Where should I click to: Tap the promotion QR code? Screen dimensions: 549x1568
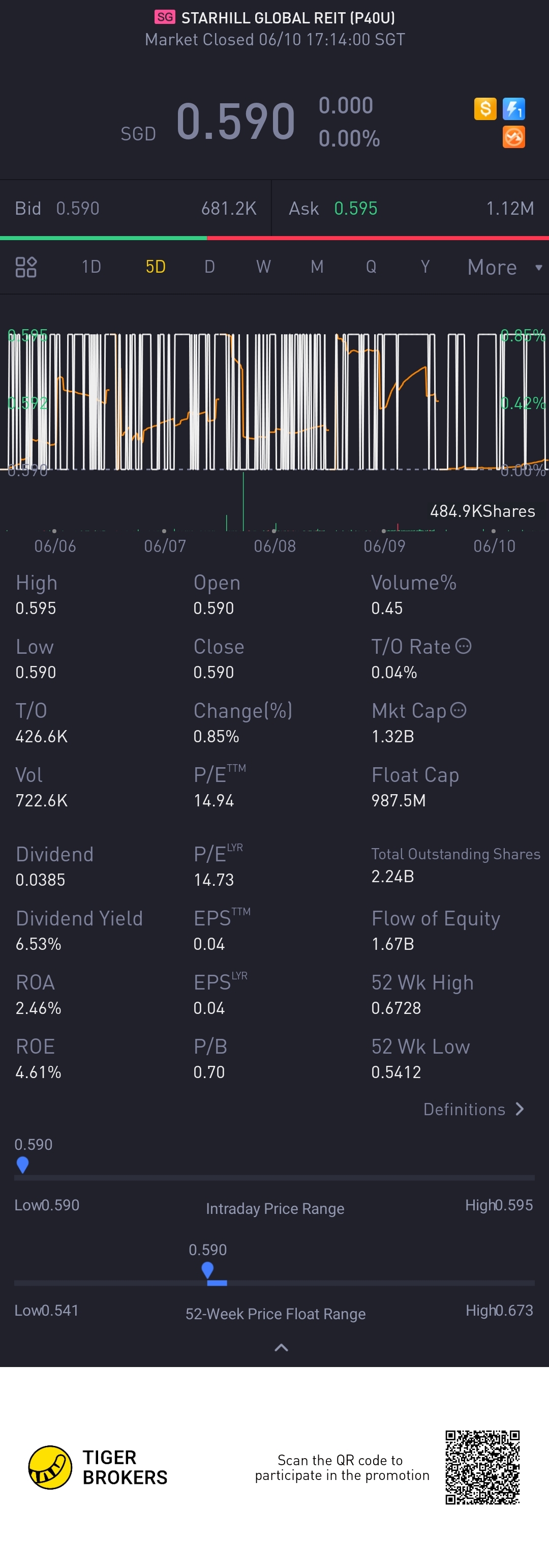coord(482,1467)
